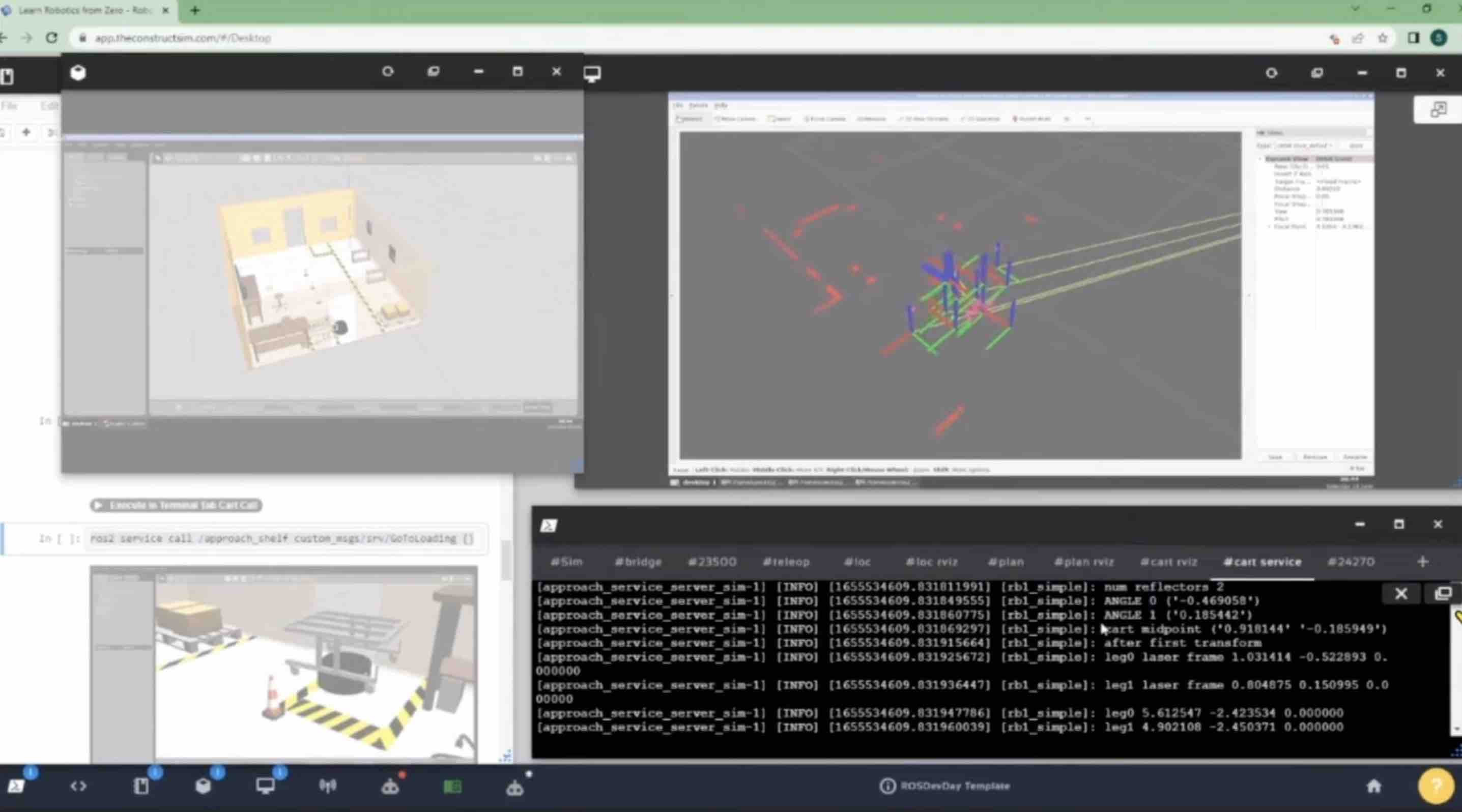
Task: Go to the home icon in bottom bar
Action: click(1373, 786)
